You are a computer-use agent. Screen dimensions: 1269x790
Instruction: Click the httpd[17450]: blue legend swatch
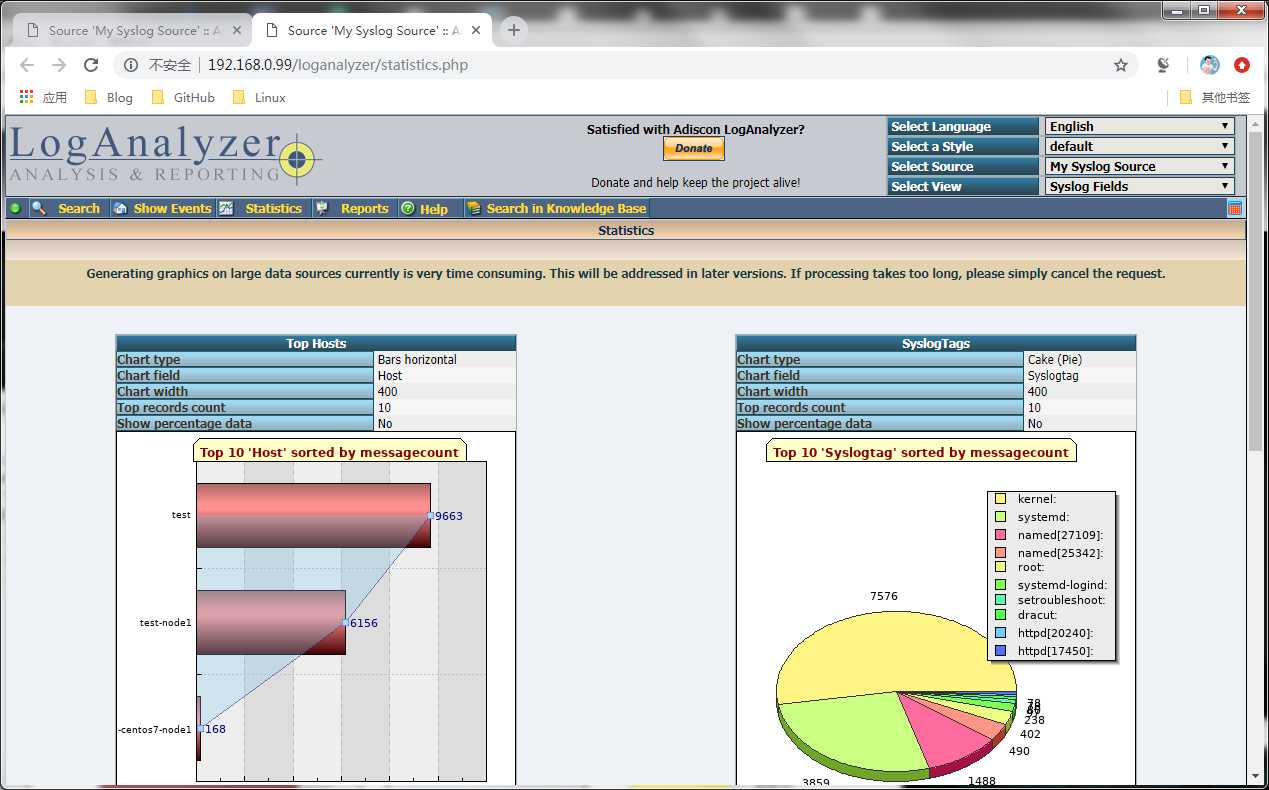1000,651
